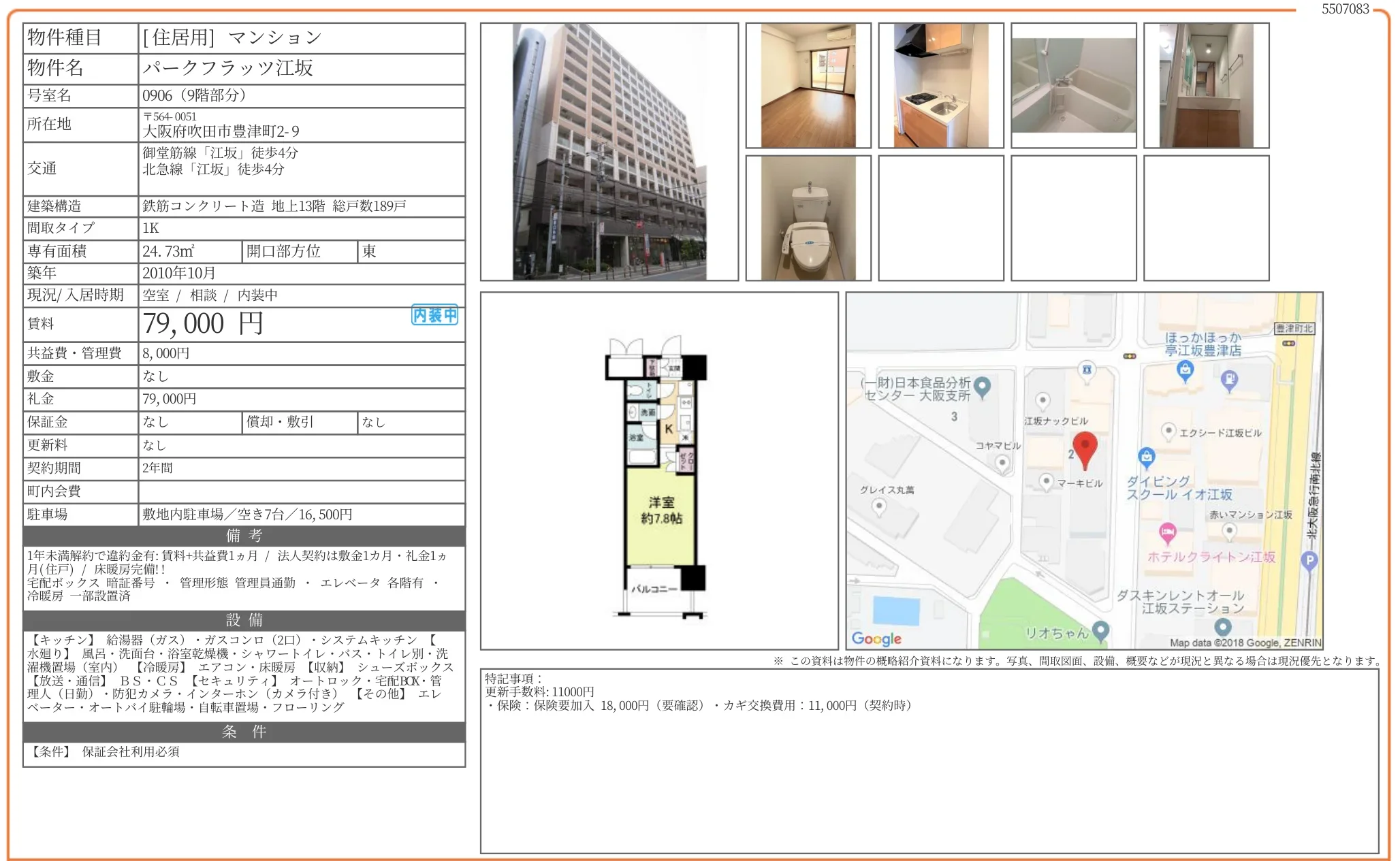This screenshot has width=1400, height=861.
Task: Open the building exterior photo
Action: coord(609,152)
